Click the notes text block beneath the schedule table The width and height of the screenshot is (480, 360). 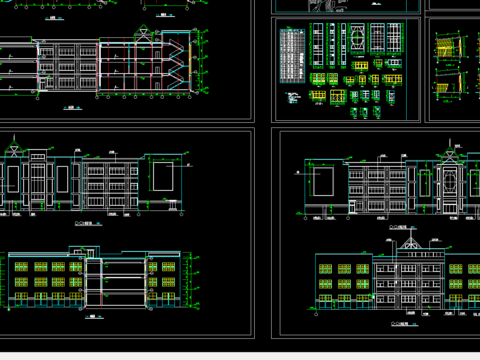click(x=293, y=98)
